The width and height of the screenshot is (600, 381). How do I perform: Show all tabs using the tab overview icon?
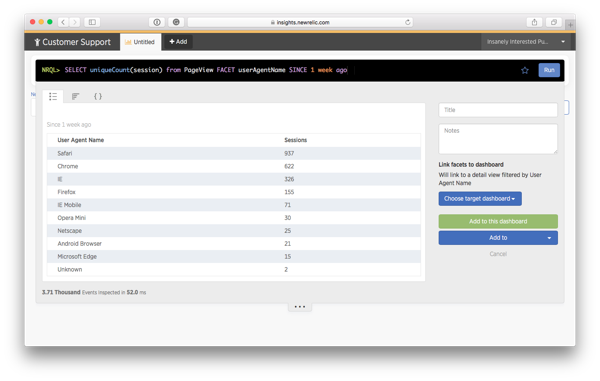click(x=554, y=22)
